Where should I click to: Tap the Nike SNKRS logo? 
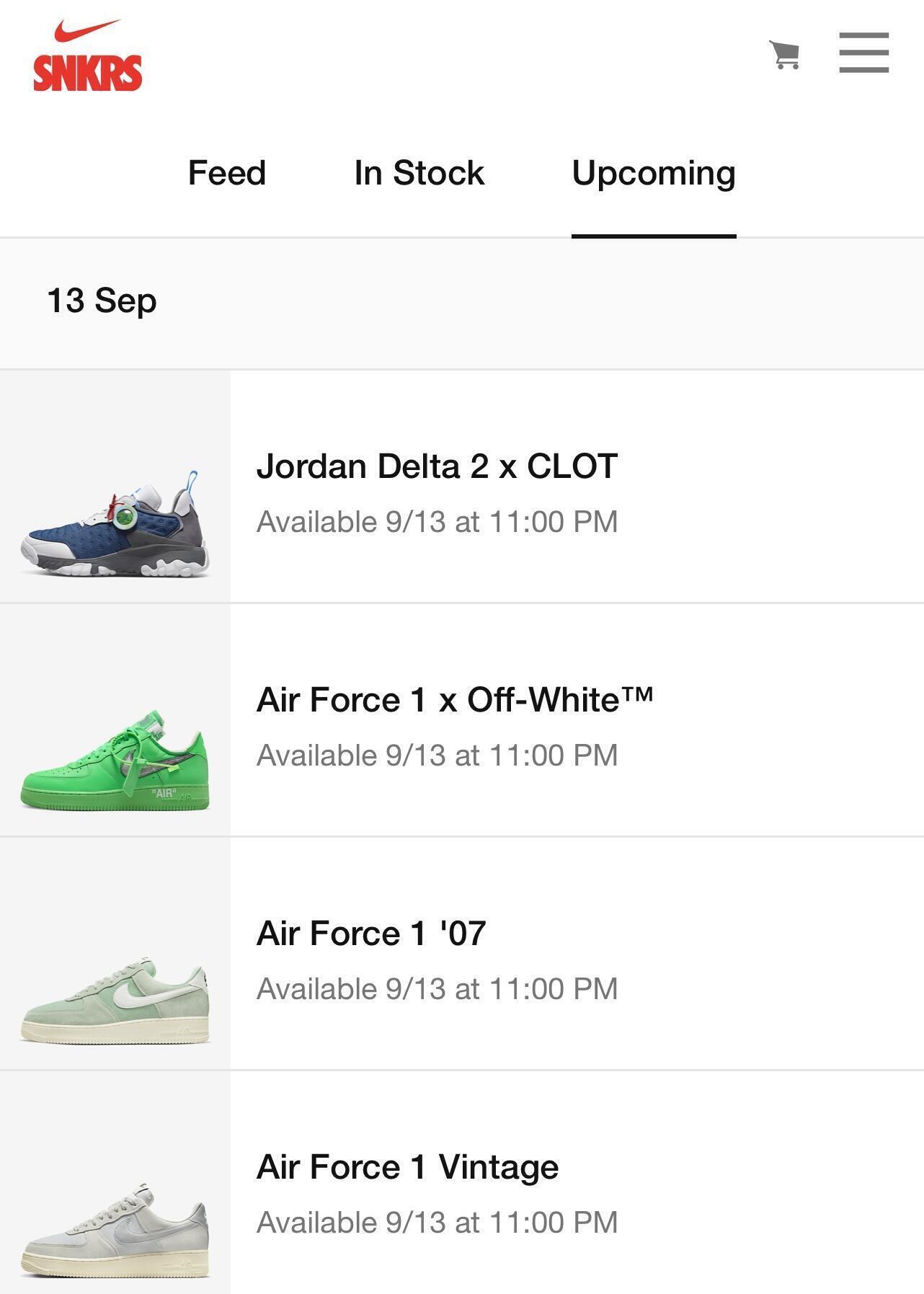[x=87, y=56]
